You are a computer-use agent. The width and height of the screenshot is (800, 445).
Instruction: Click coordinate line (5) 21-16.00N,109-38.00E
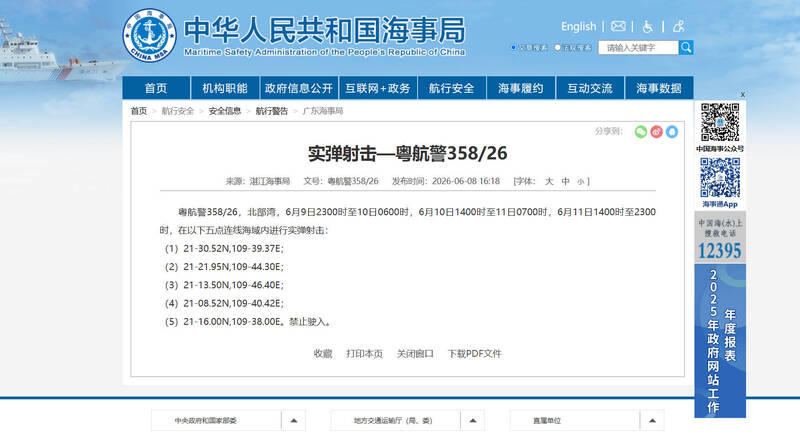tap(224, 322)
